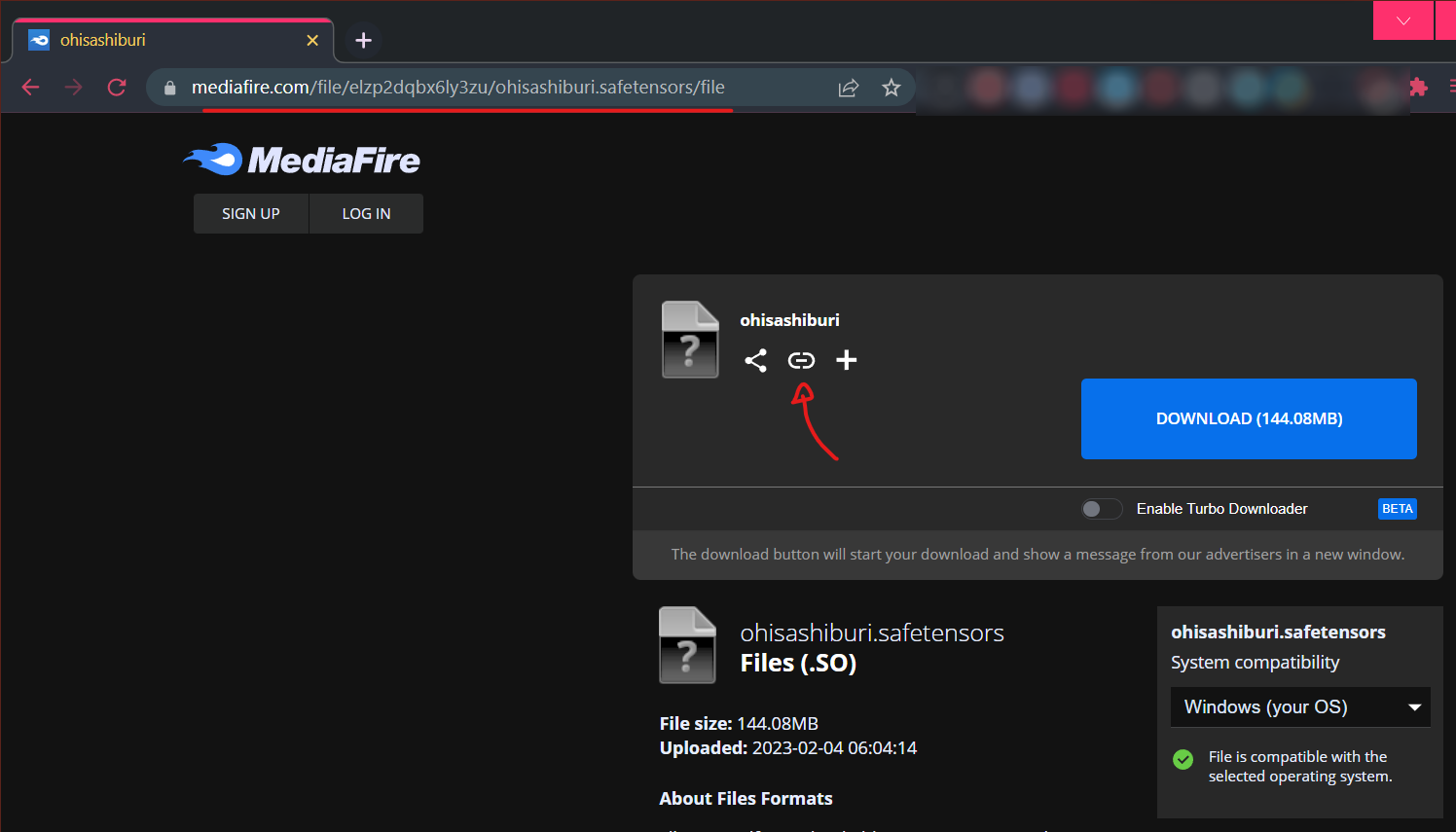Click the About Files Formats heading

pos(746,799)
